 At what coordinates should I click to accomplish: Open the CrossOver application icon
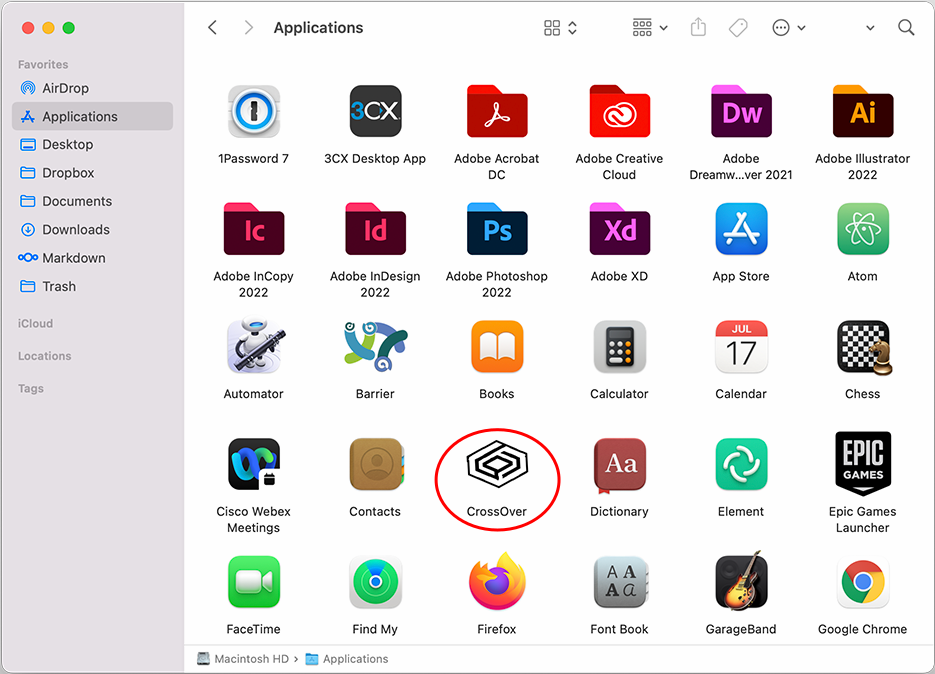point(496,467)
